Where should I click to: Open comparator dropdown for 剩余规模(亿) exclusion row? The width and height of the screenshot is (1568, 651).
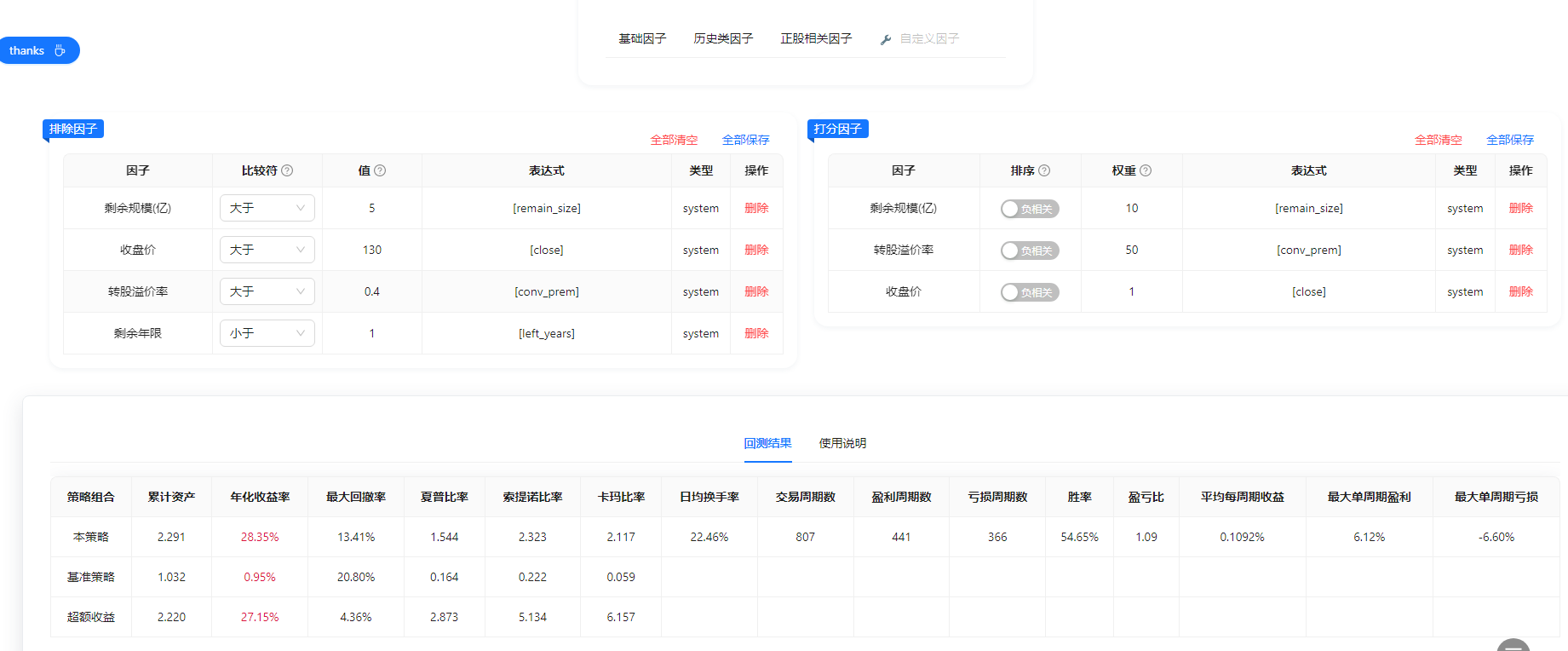coord(267,208)
